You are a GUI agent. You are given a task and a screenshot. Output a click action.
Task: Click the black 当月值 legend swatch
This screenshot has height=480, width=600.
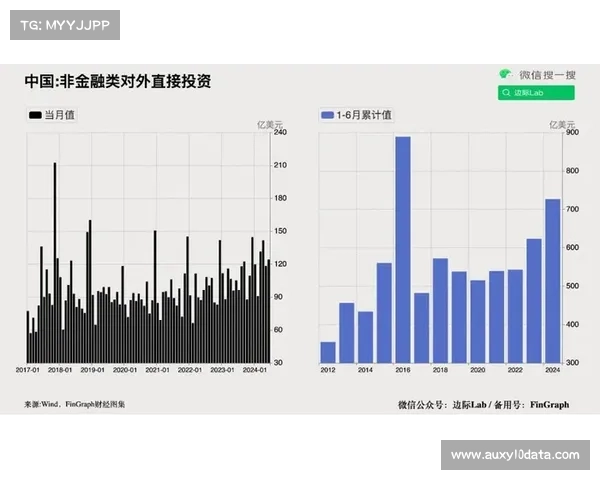click(35, 115)
